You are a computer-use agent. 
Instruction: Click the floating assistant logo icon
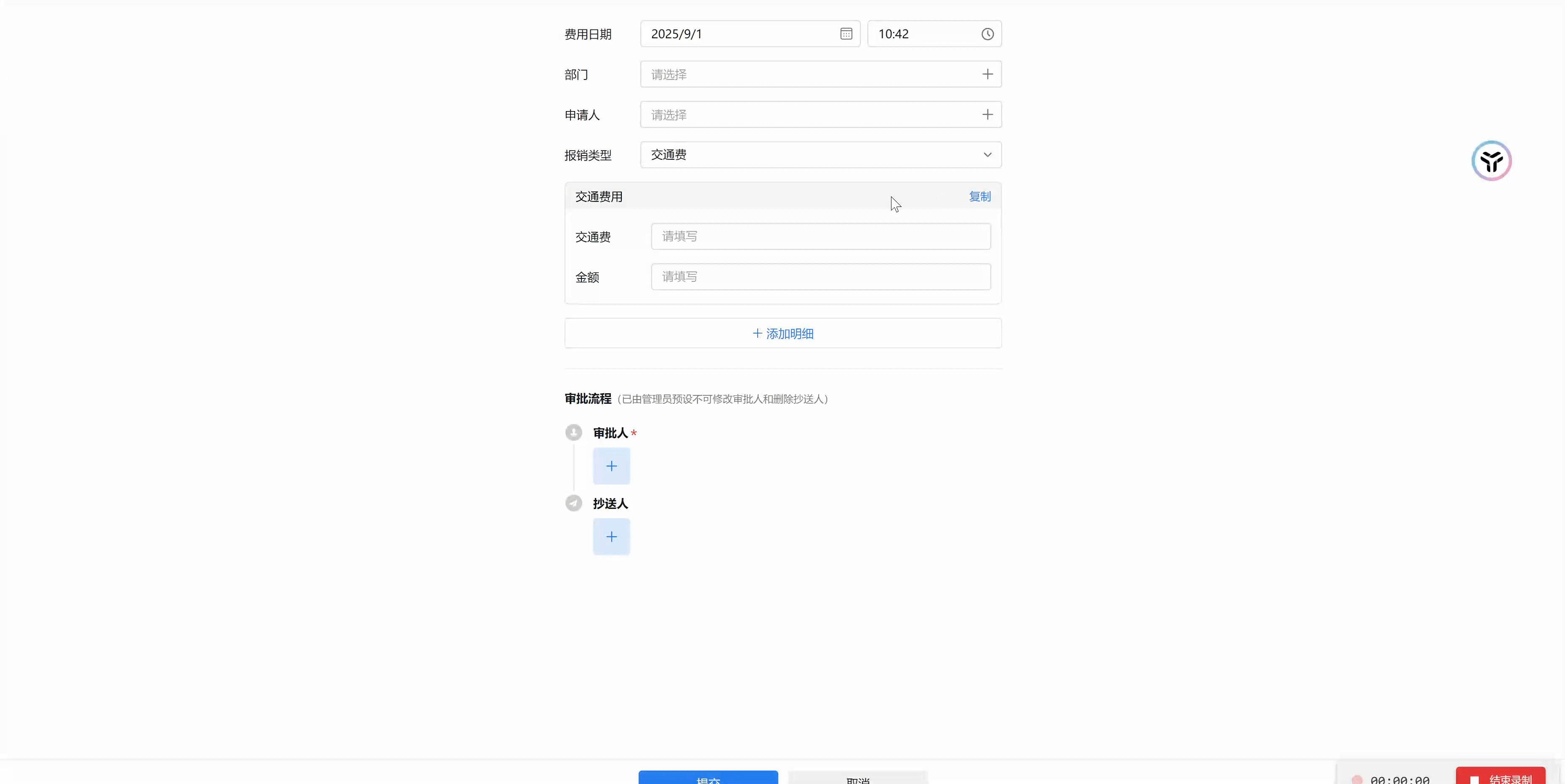[1491, 161]
